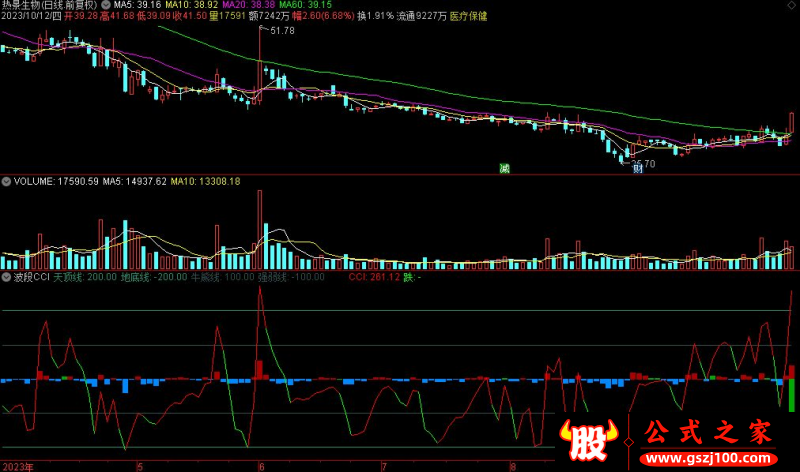800x472 pixels.
Task: Open the 波段CCI indicator dropdown icon
Action: (x=7, y=277)
